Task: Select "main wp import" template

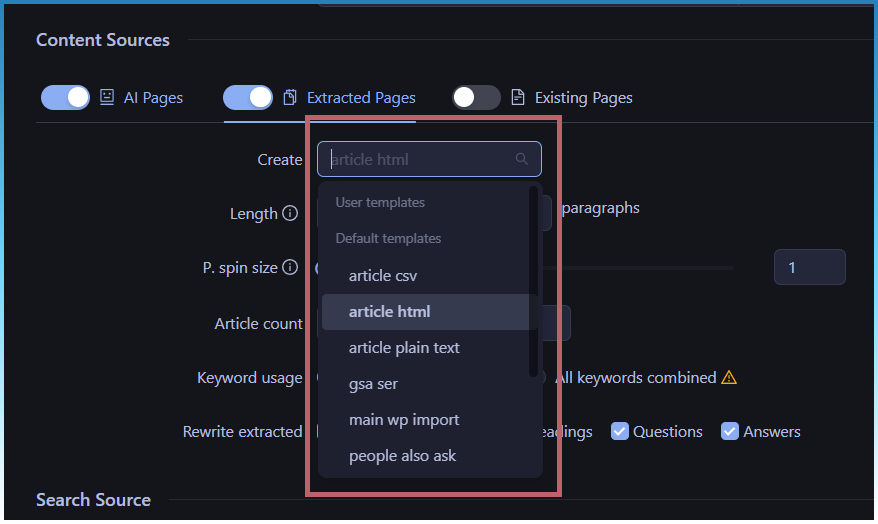Action: point(404,420)
